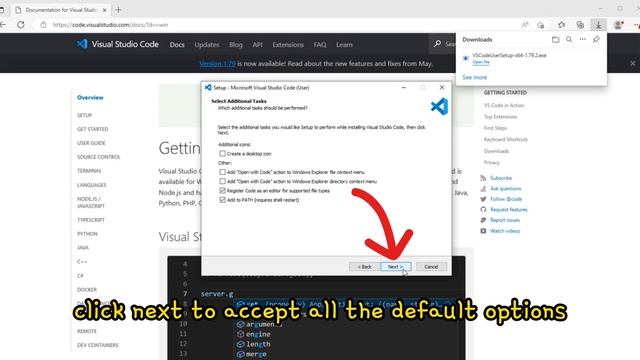Click the Ask questions link
Viewport: 640px width, 360px height.
pos(506,189)
